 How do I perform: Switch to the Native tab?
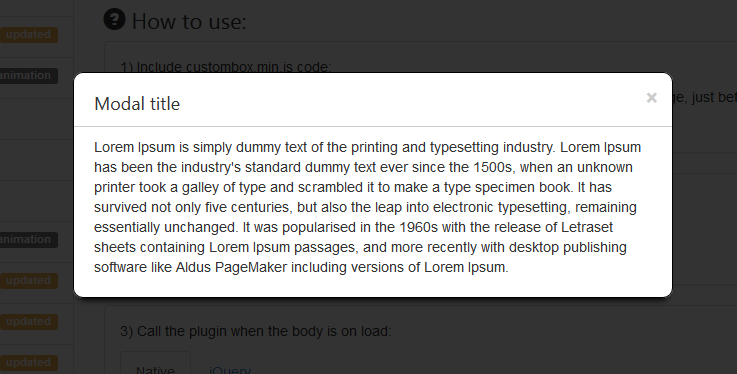click(156, 366)
